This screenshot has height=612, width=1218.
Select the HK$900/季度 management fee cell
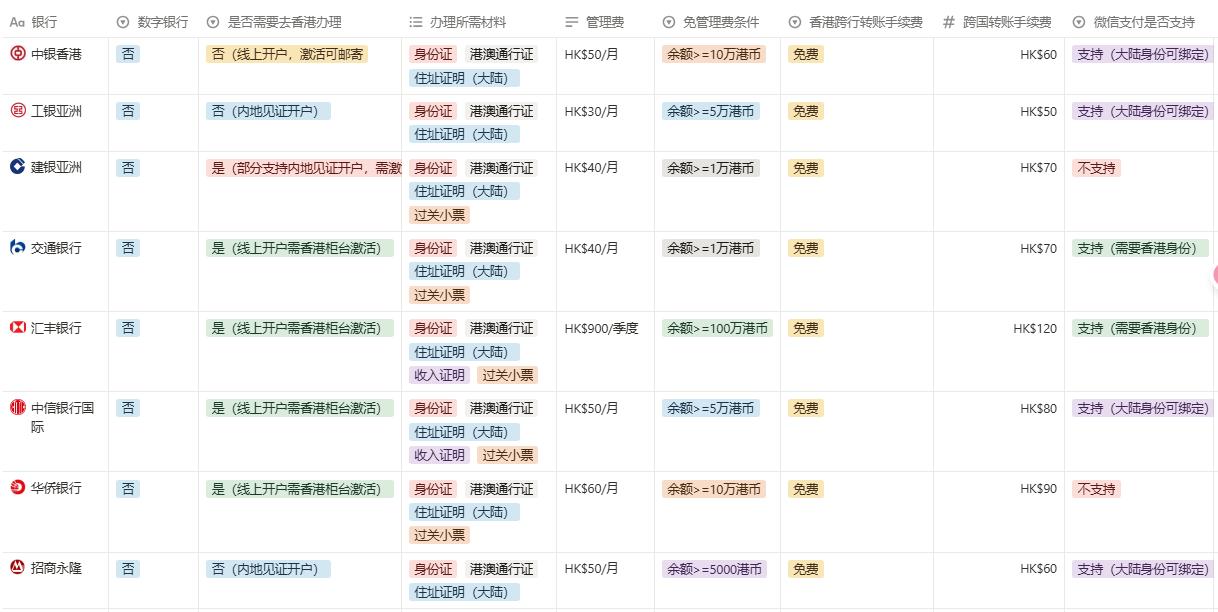pyautogui.click(x=601, y=328)
